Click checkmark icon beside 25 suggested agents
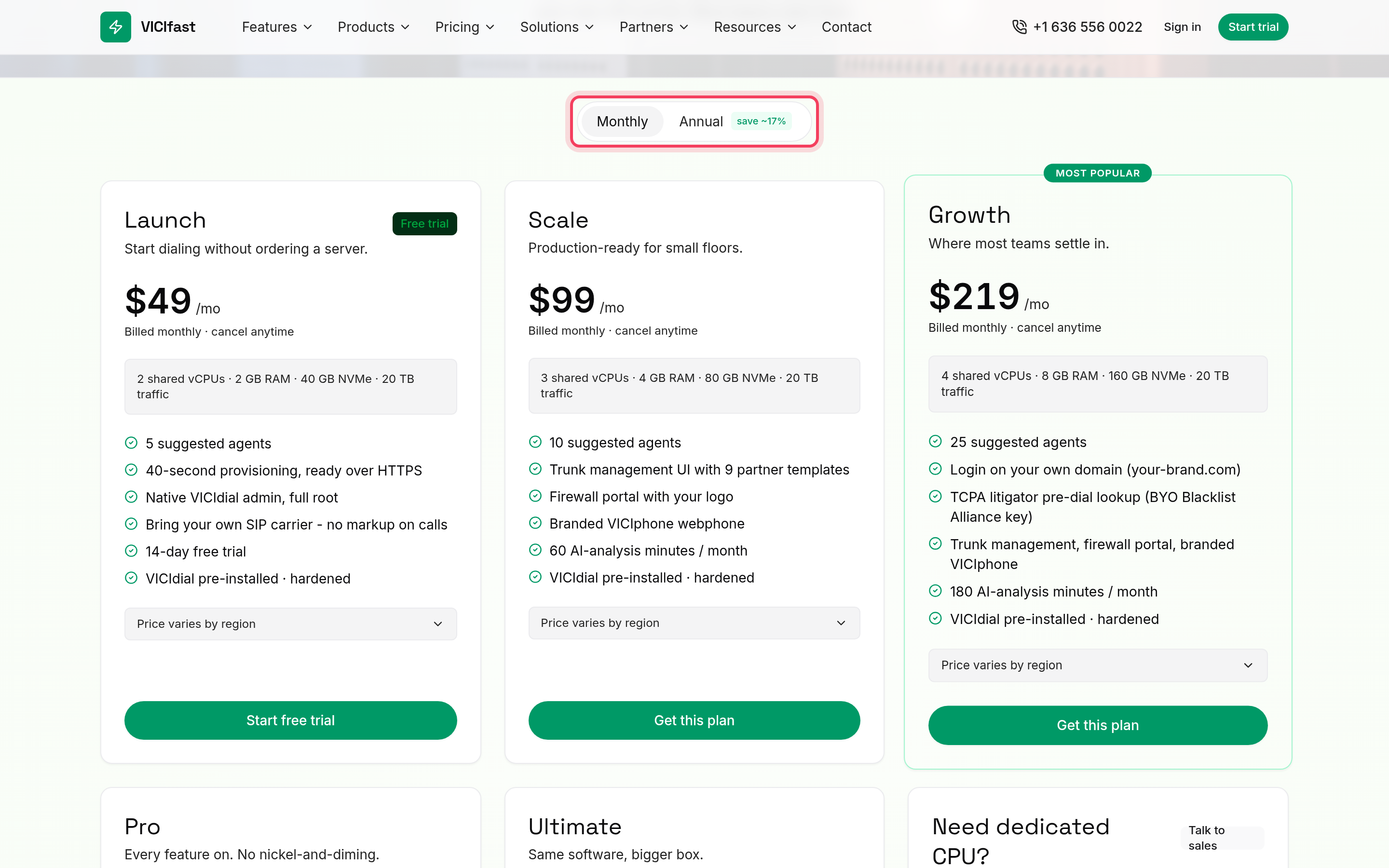This screenshot has height=868, width=1389. (x=935, y=441)
